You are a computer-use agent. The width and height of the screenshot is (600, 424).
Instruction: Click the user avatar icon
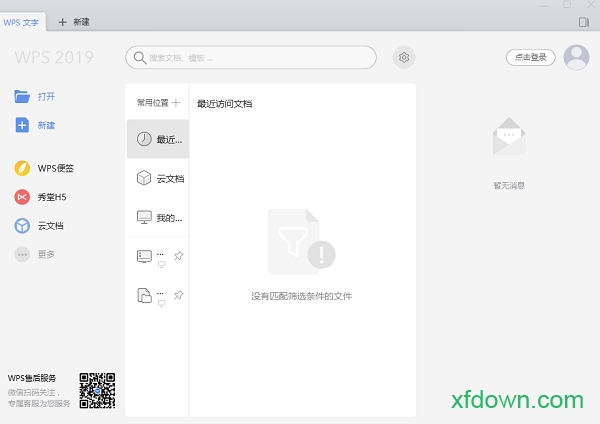576,57
